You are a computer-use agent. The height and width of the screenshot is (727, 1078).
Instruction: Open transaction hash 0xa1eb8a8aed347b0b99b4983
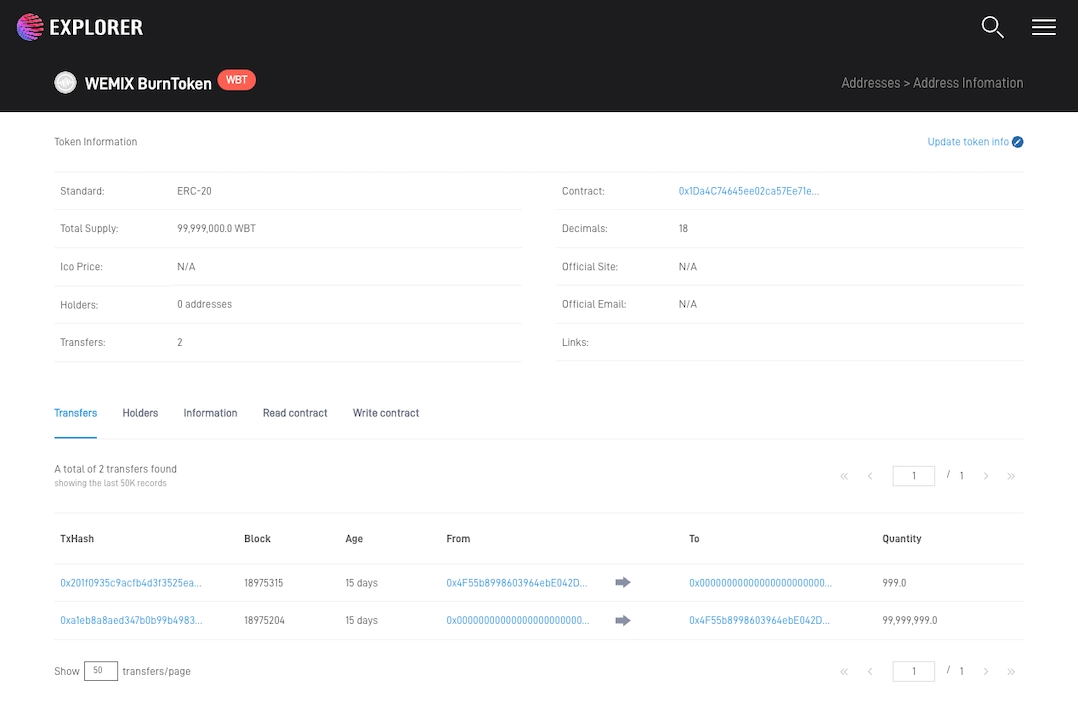coord(131,621)
